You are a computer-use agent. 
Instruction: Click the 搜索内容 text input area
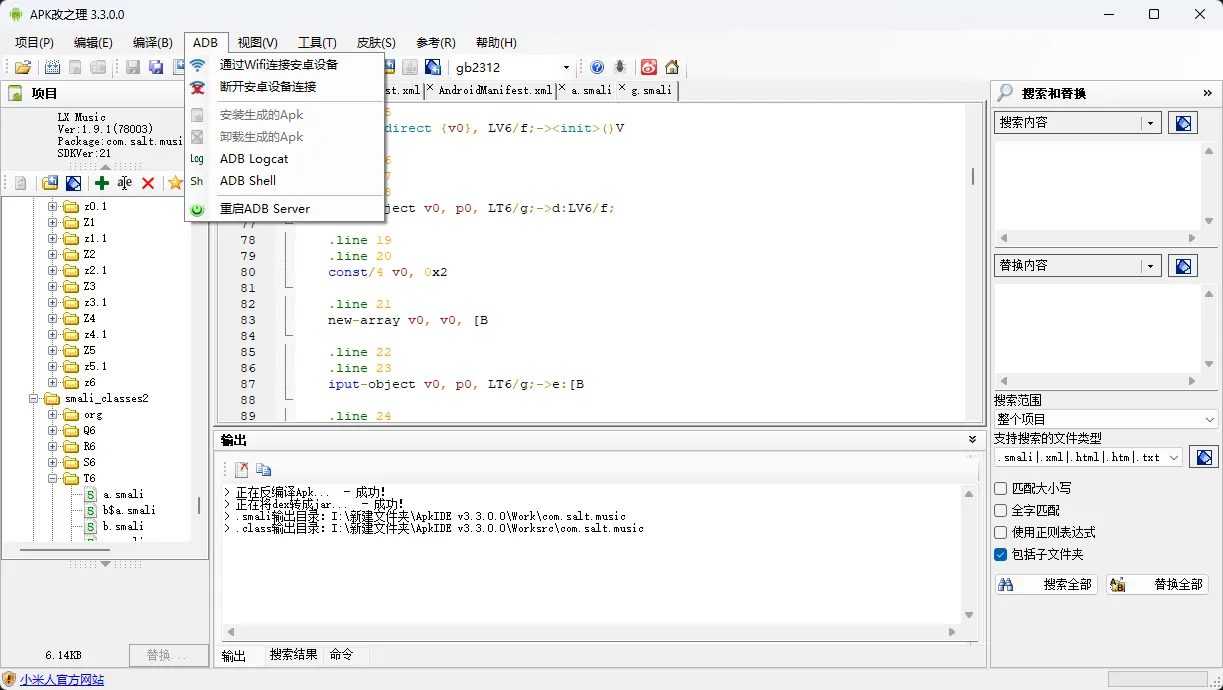[1098, 185]
